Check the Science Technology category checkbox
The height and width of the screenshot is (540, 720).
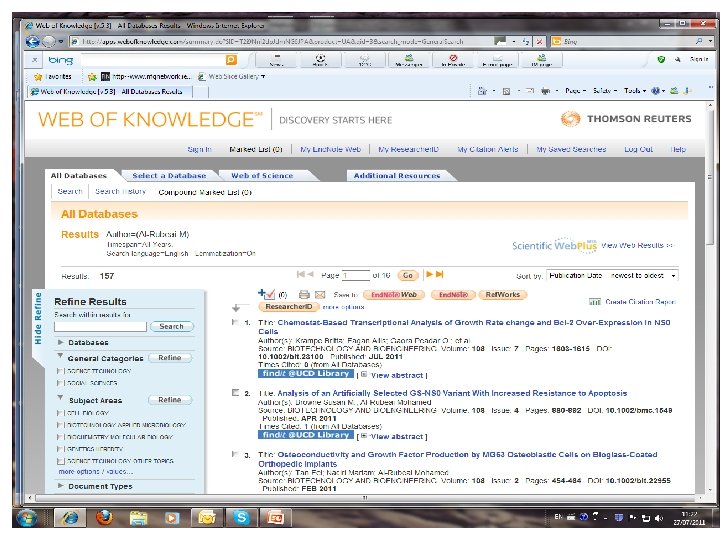click(59, 371)
